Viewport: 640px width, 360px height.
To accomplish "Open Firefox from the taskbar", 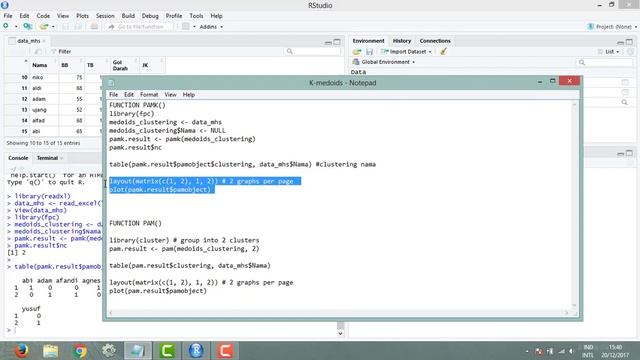I will [x=22, y=351].
